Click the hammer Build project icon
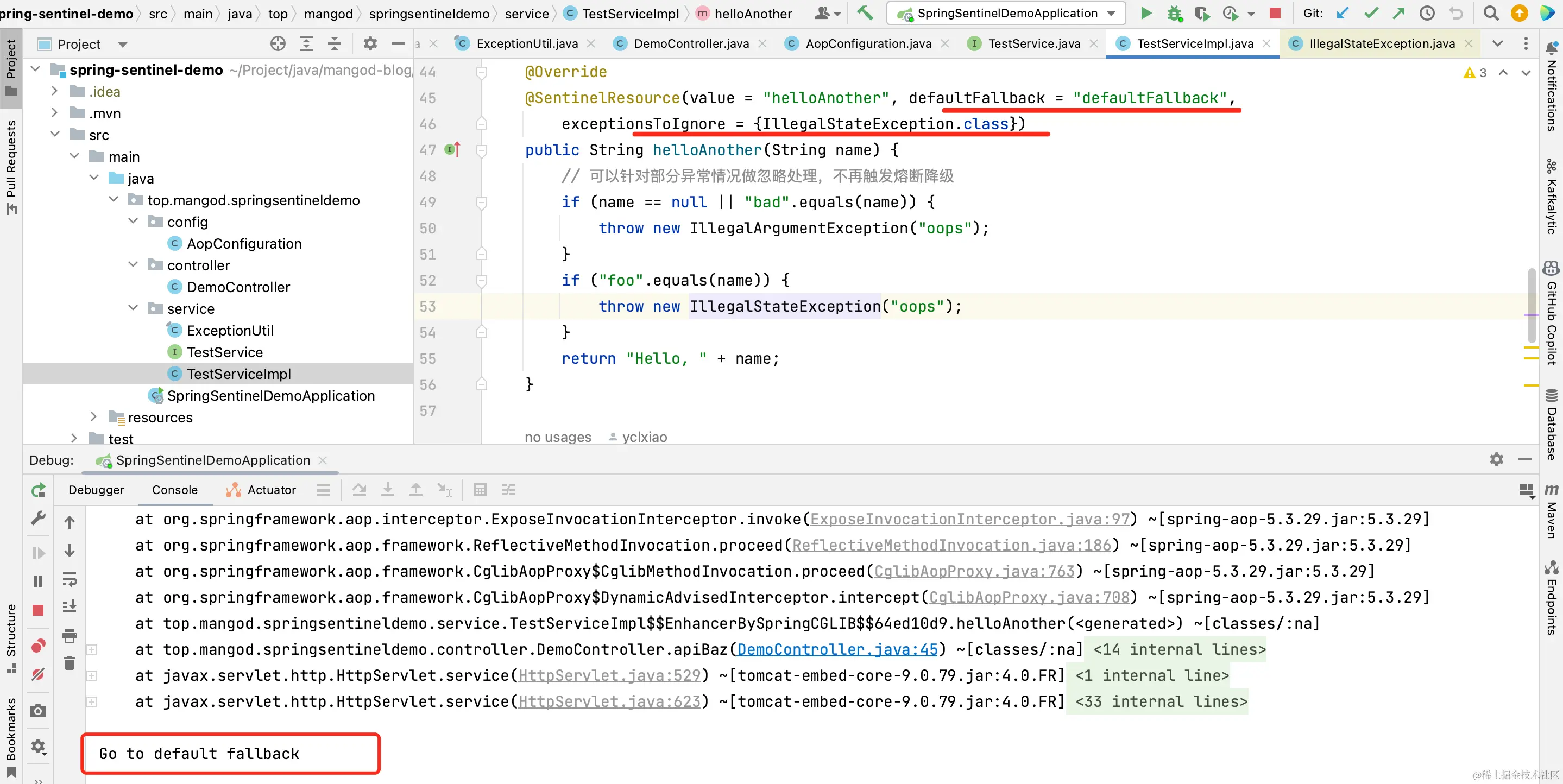This screenshot has height=784, width=1563. [x=865, y=14]
